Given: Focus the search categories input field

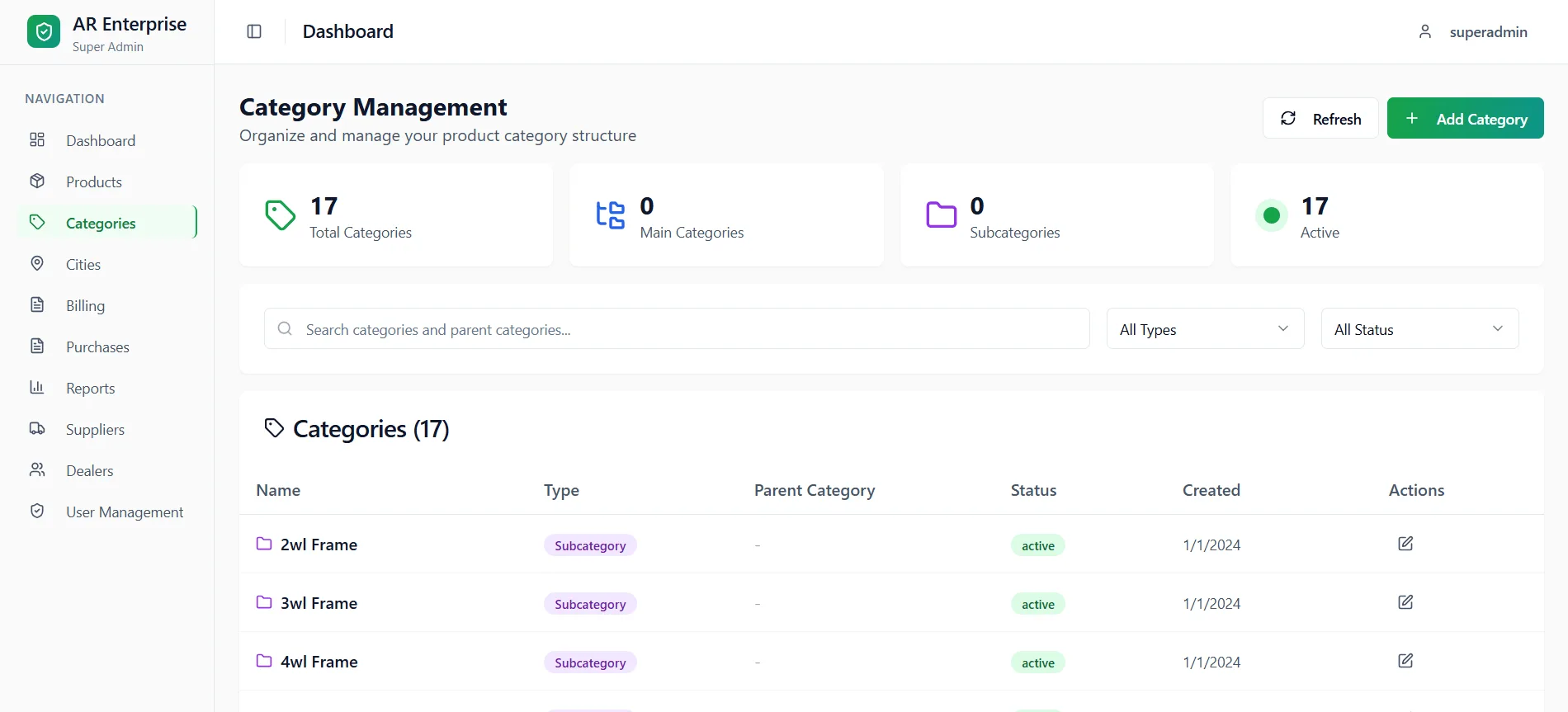Looking at the screenshot, I should click(x=677, y=328).
